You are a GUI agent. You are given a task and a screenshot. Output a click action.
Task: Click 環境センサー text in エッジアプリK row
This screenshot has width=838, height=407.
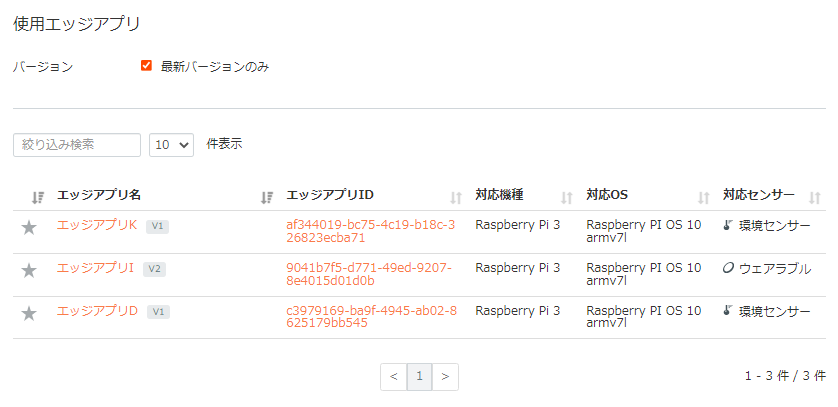coord(775,226)
